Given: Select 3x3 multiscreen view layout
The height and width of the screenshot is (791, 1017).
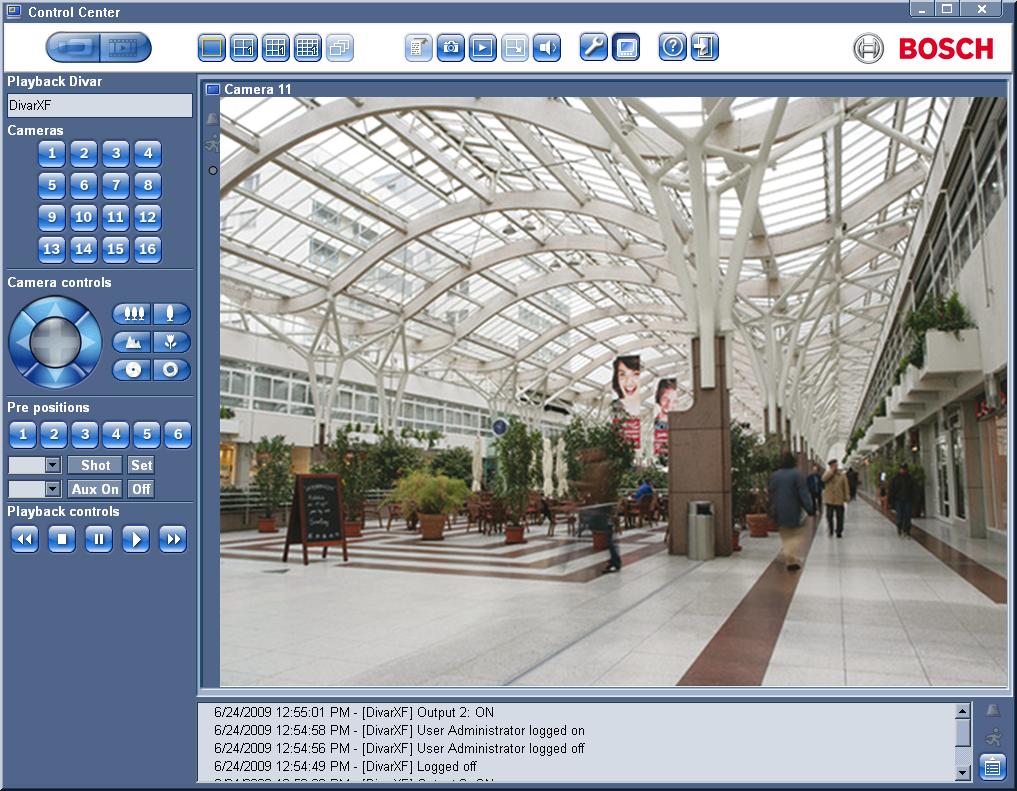Looking at the screenshot, I should [x=276, y=47].
